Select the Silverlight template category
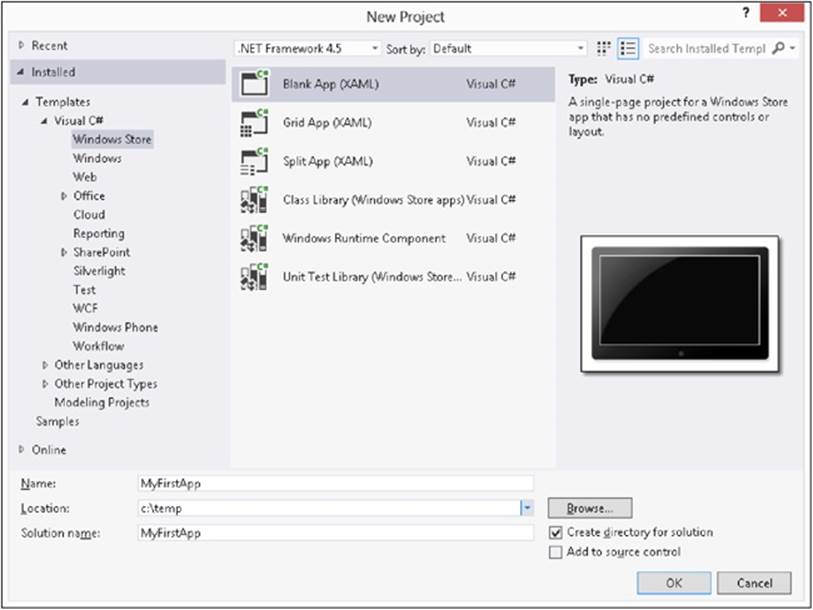The height and width of the screenshot is (610, 813). pyautogui.click(x=99, y=271)
